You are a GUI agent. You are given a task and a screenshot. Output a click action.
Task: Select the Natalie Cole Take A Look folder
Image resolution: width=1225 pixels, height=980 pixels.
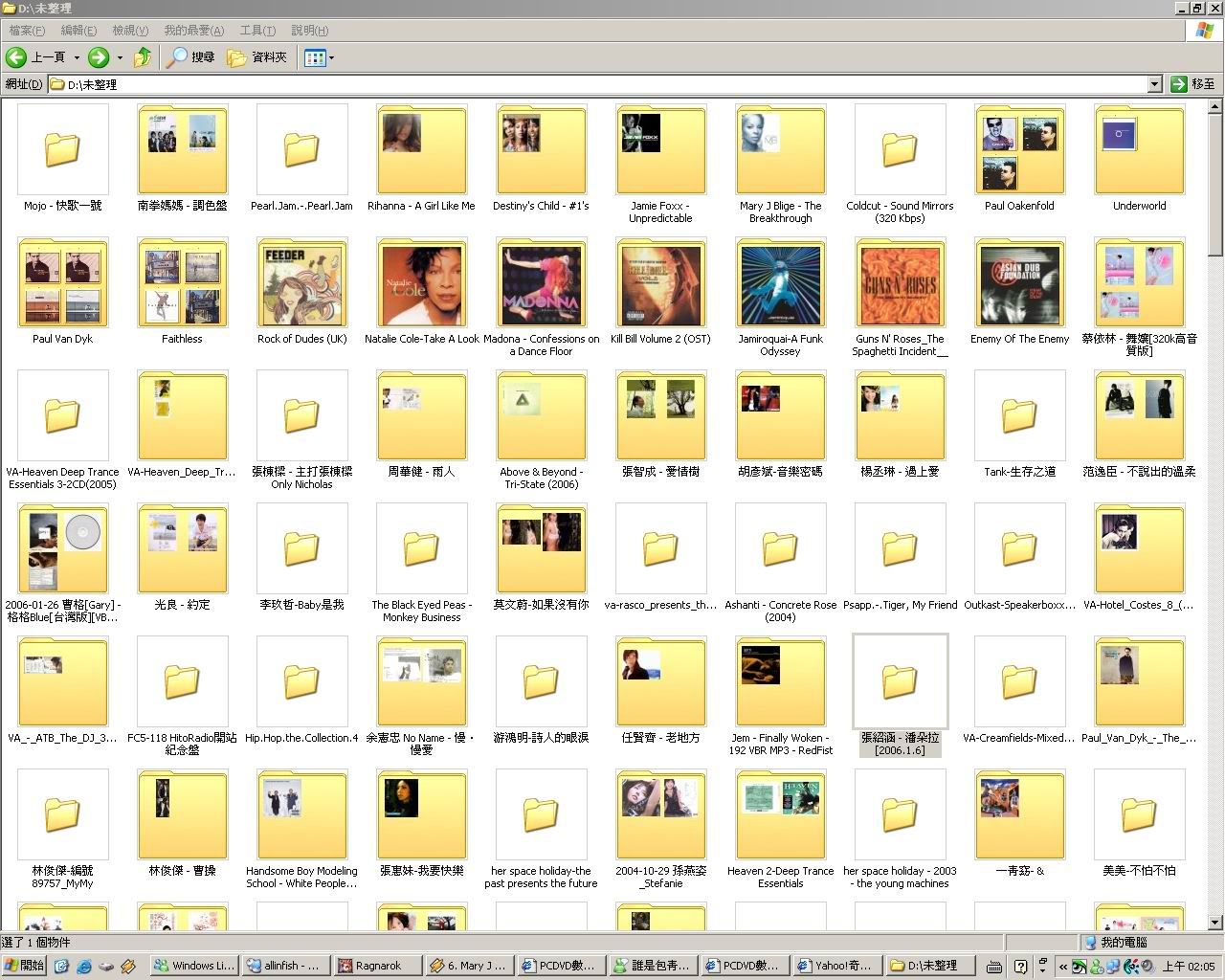click(x=421, y=285)
